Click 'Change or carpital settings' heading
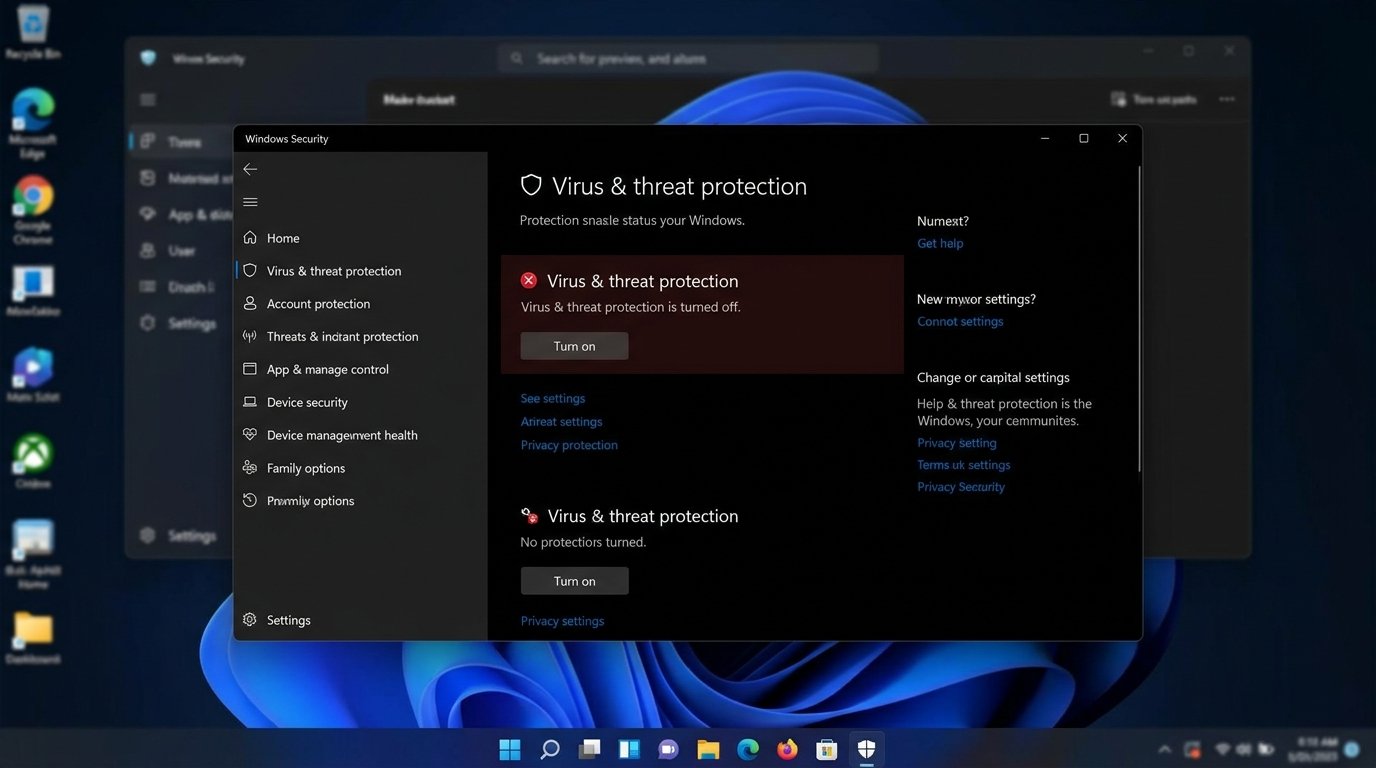Viewport: 1376px width, 768px height. click(993, 377)
